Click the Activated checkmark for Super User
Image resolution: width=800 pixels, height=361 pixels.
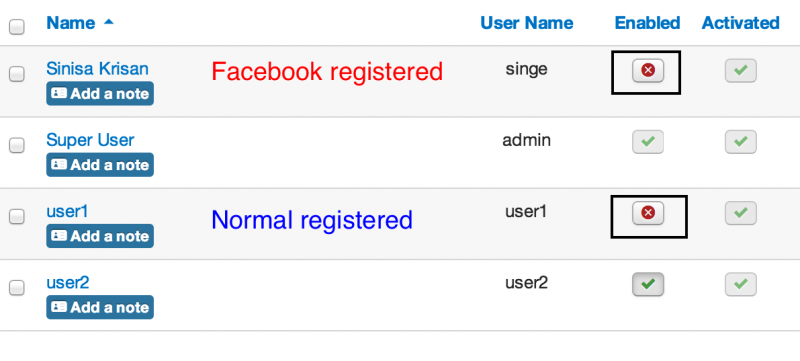740,142
